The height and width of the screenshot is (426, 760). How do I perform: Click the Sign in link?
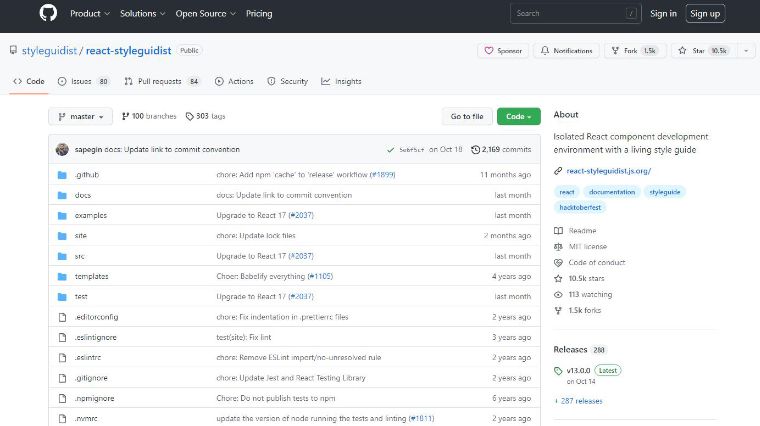point(663,14)
